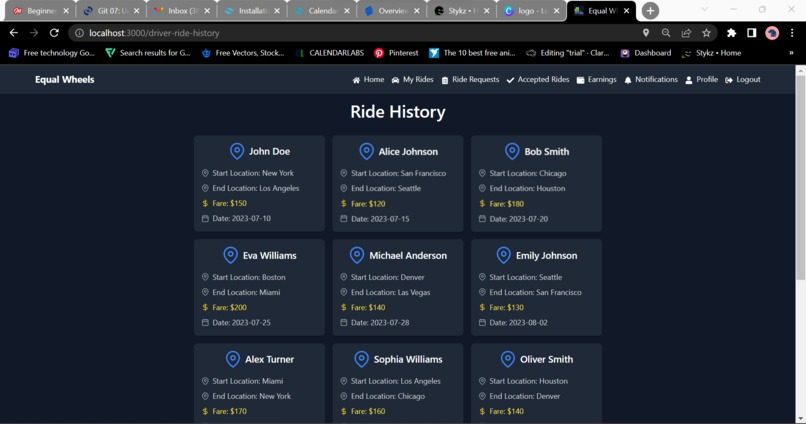Image resolution: width=806 pixels, height=424 pixels.
Task: View Earnings from navbar
Action: pos(596,80)
